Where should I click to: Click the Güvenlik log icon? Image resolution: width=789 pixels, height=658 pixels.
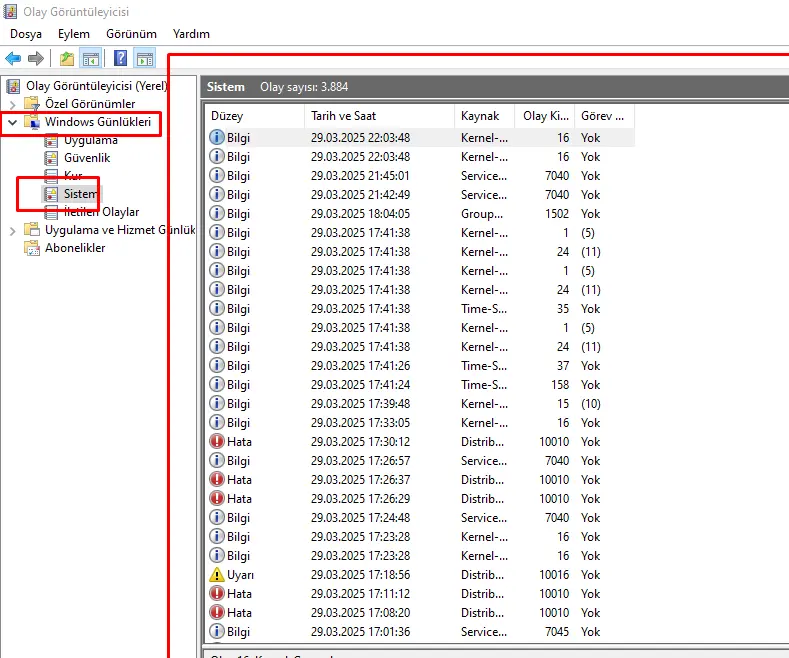pyautogui.click(x=51, y=158)
